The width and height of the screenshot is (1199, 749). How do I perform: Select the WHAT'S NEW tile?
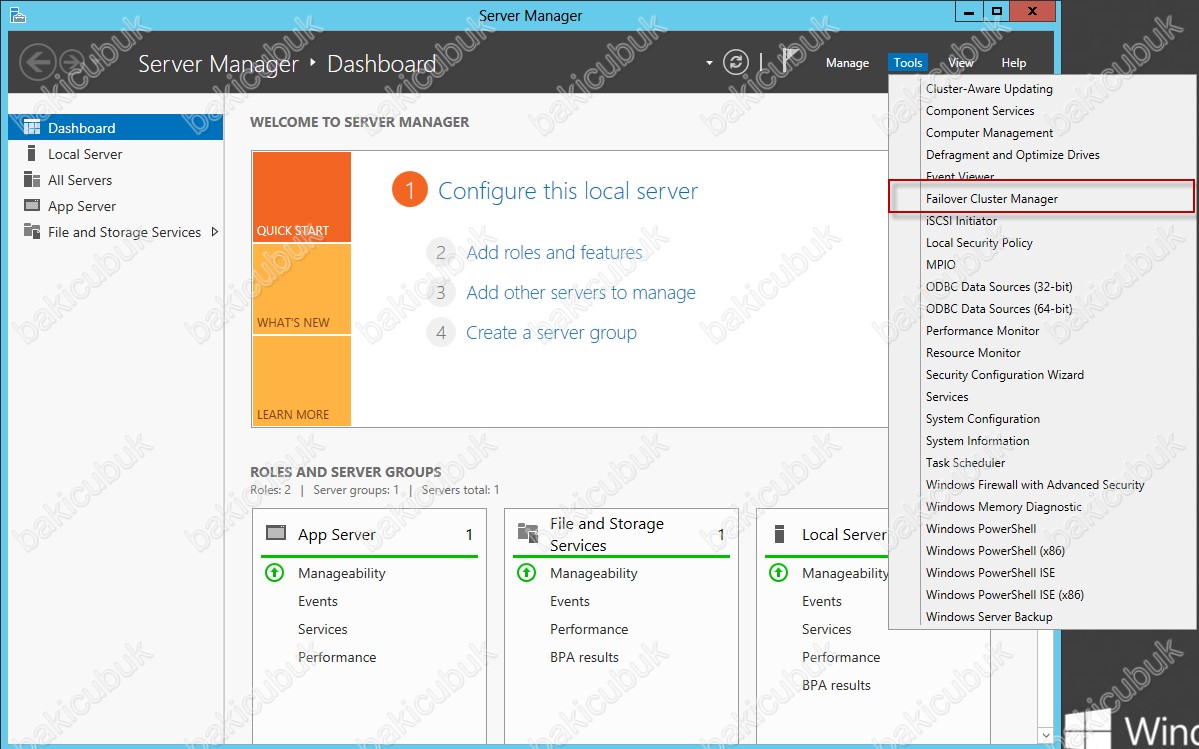click(x=302, y=289)
